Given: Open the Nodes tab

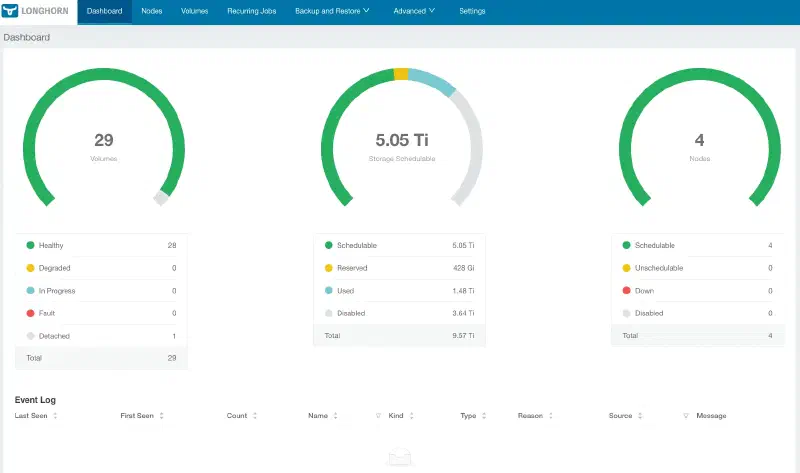Looking at the screenshot, I should [x=152, y=11].
